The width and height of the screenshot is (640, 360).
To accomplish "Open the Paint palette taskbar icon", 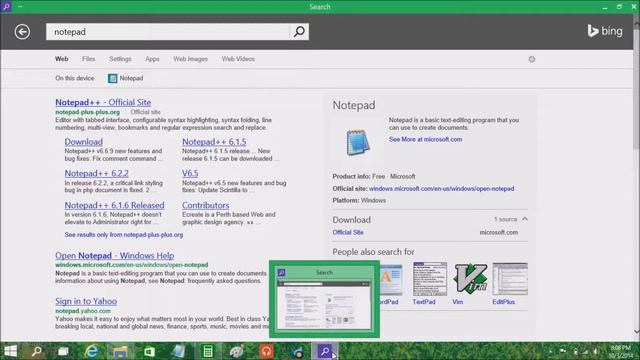I will coord(237,351).
